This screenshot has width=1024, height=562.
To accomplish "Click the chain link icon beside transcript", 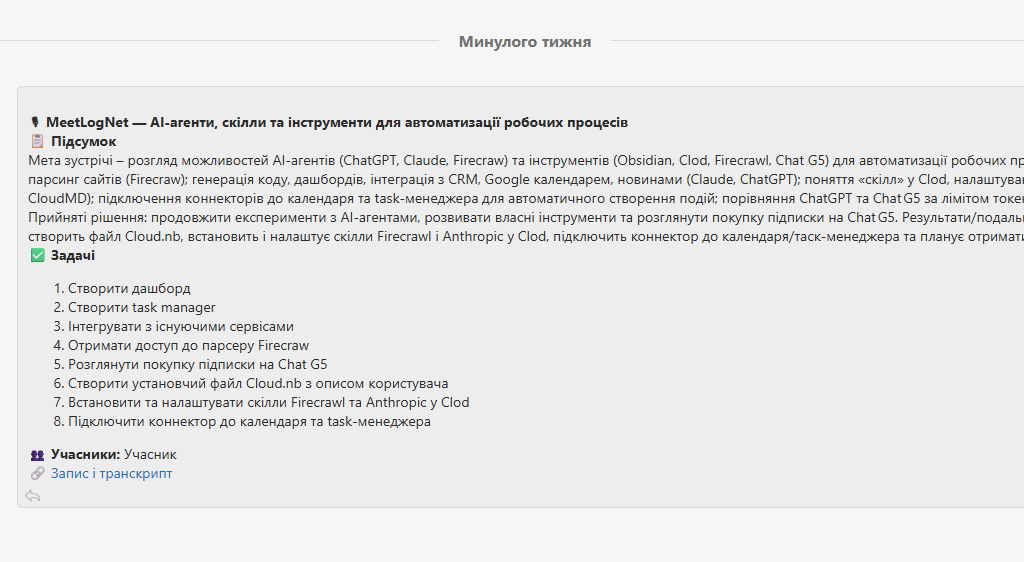I will coord(37,473).
